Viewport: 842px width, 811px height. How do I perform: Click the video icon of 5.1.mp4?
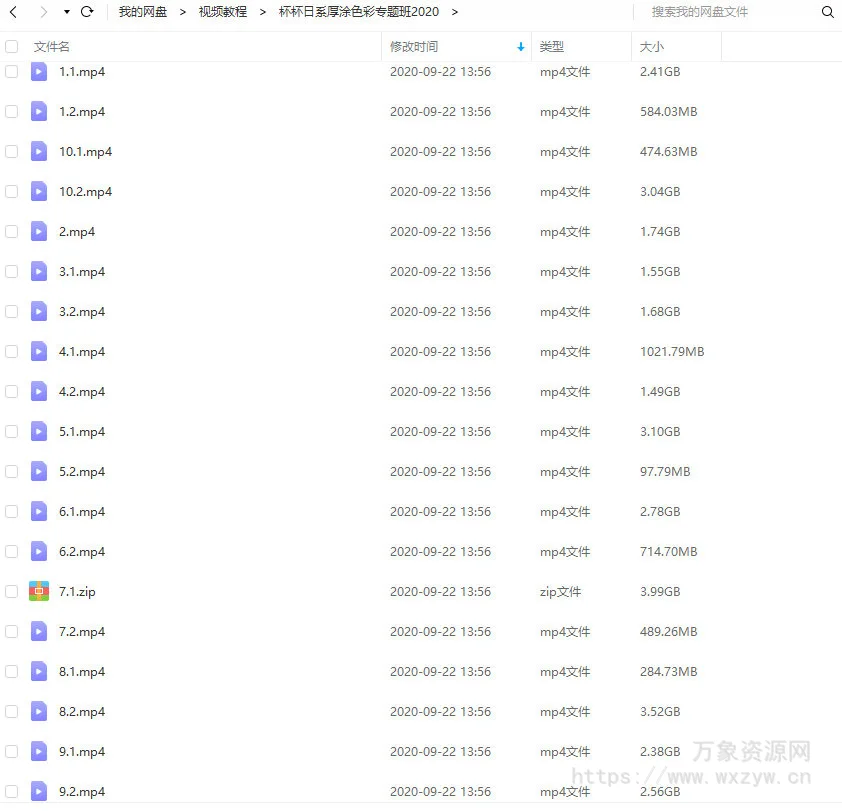39,431
